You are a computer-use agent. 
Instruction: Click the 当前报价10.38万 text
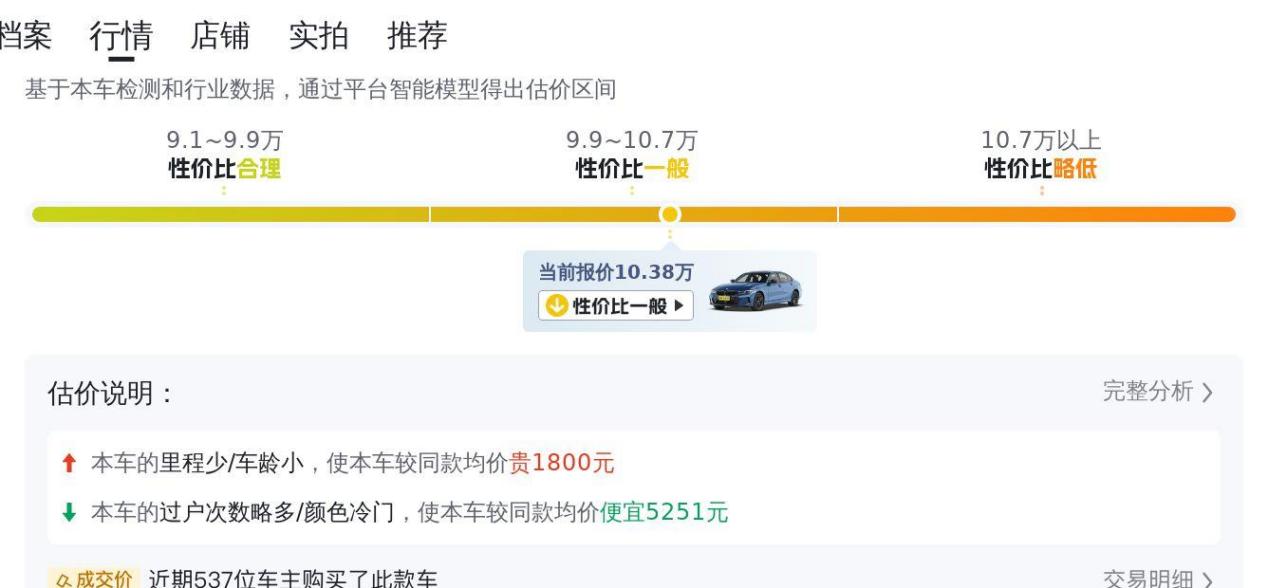tap(616, 272)
